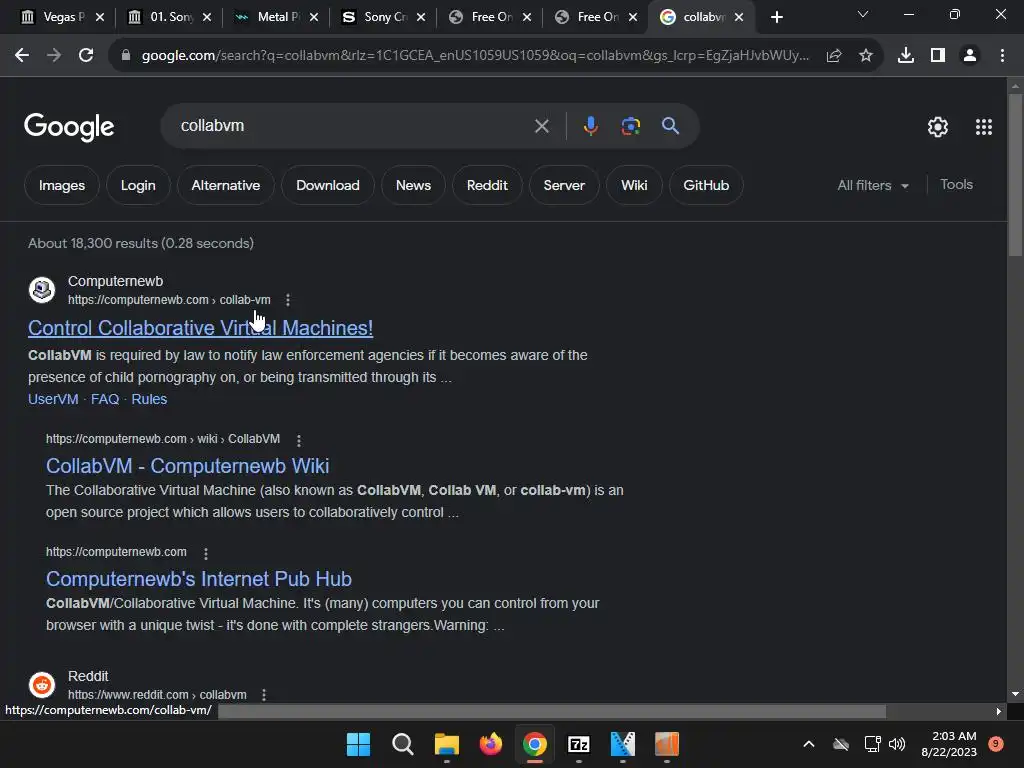Launch Firefox from the taskbar
The image size is (1024, 768).
point(490,744)
